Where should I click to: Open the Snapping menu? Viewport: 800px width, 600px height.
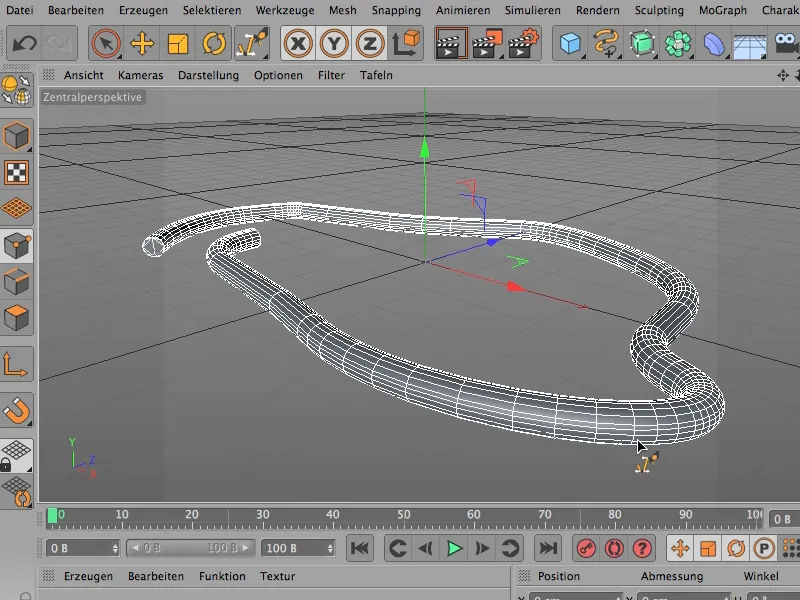tap(396, 10)
